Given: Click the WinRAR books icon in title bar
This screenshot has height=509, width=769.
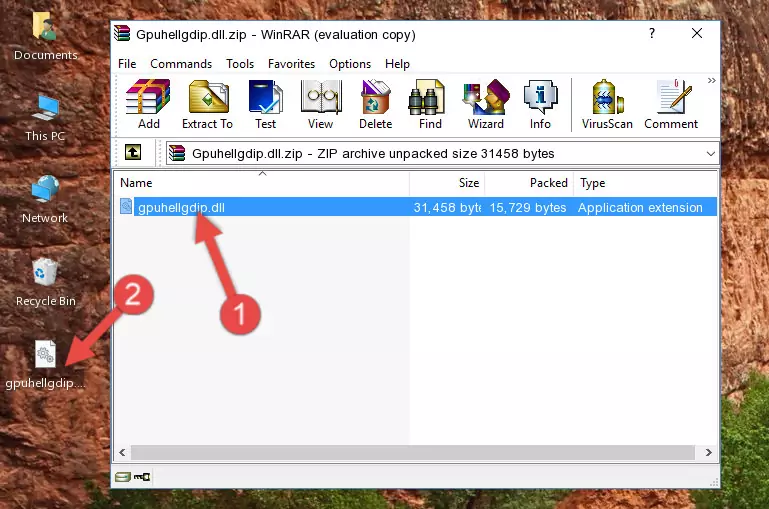Looking at the screenshot, I should click(x=122, y=33).
